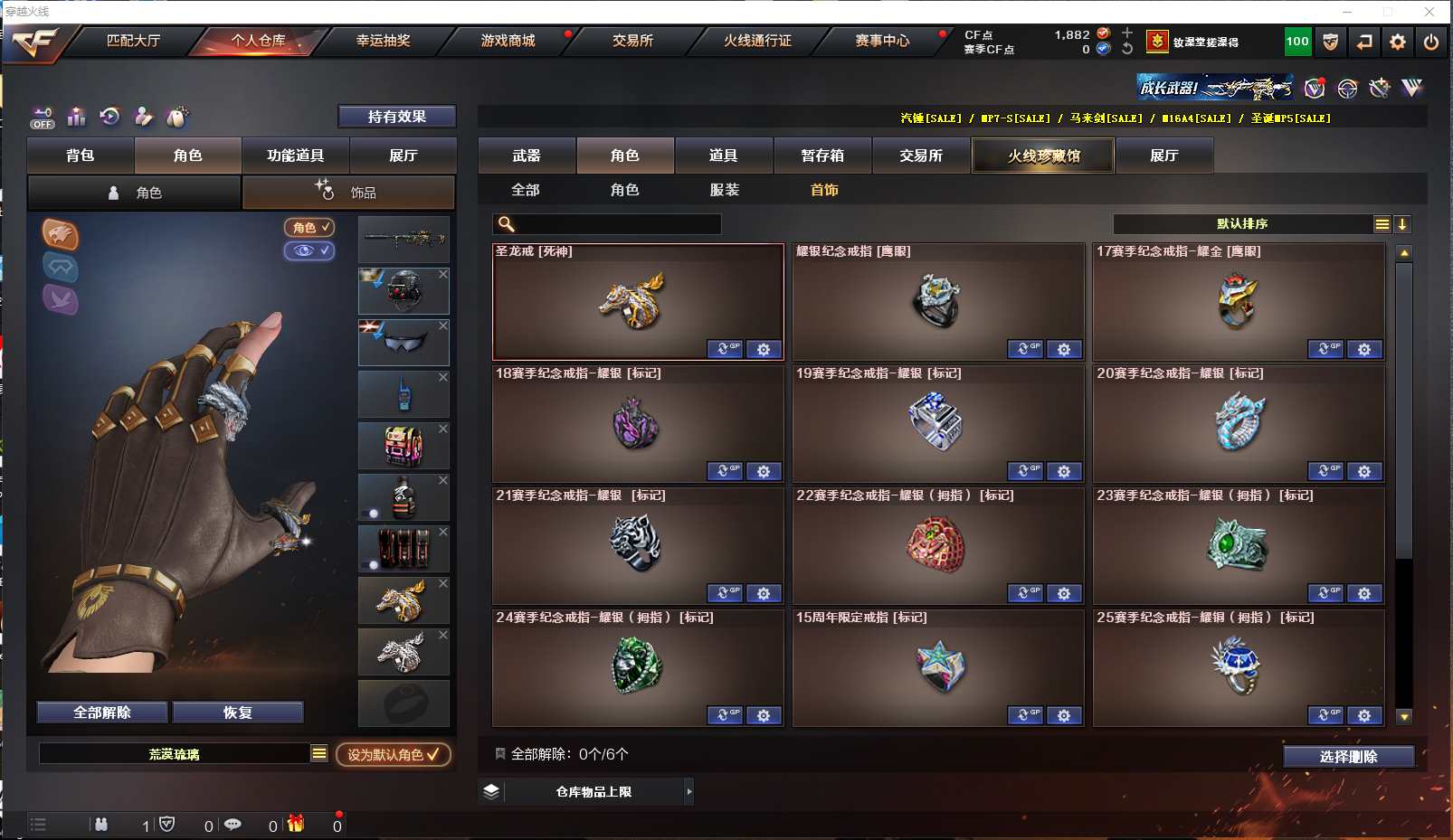Toggle the eye visibility checkbox
Screen dimensions: 1453x840
pos(310,250)
